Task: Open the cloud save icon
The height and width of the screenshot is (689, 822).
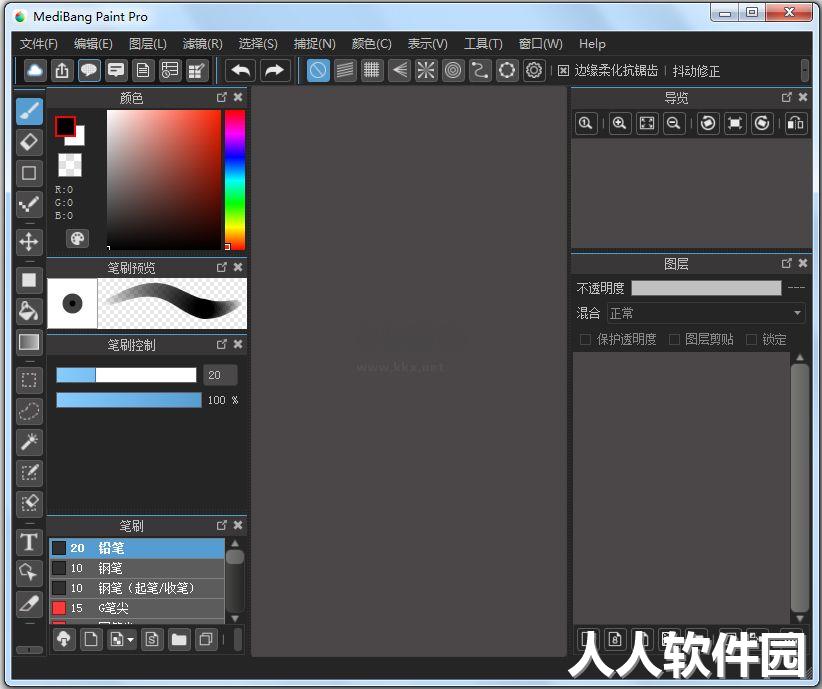Action: click(35, 70)
